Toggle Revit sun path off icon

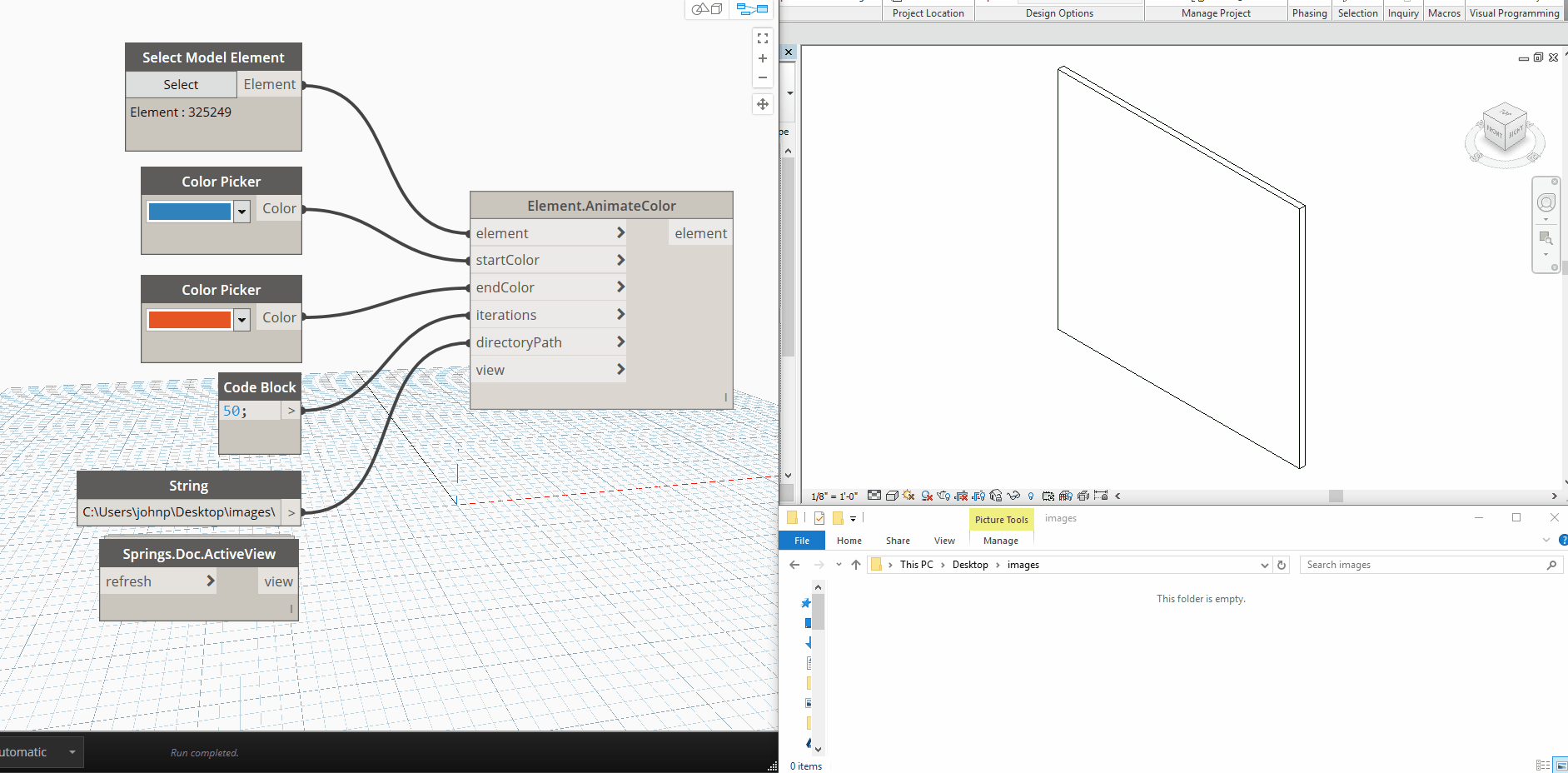point(908,496)
